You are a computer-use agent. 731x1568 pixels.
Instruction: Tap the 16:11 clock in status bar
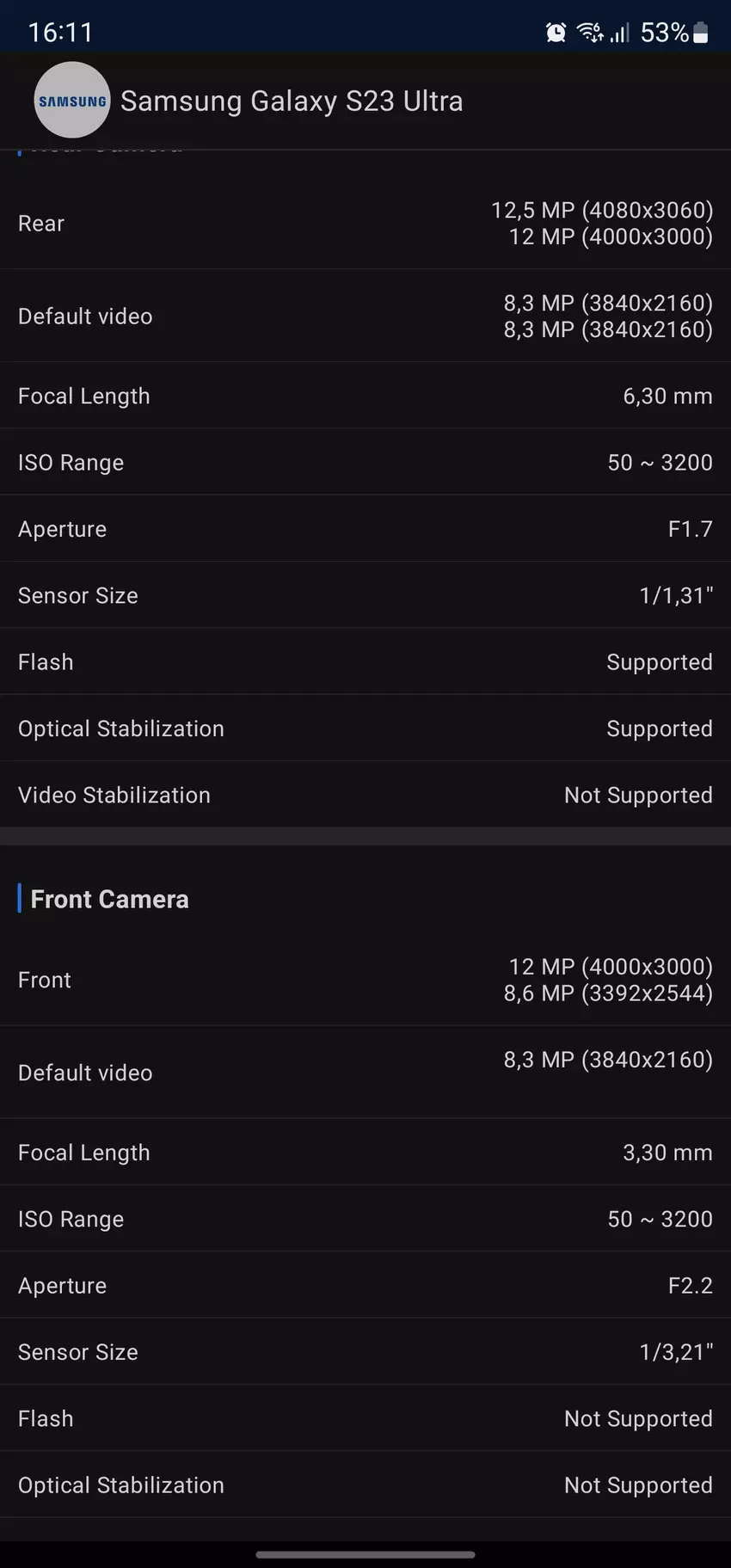tap(60, 33)
